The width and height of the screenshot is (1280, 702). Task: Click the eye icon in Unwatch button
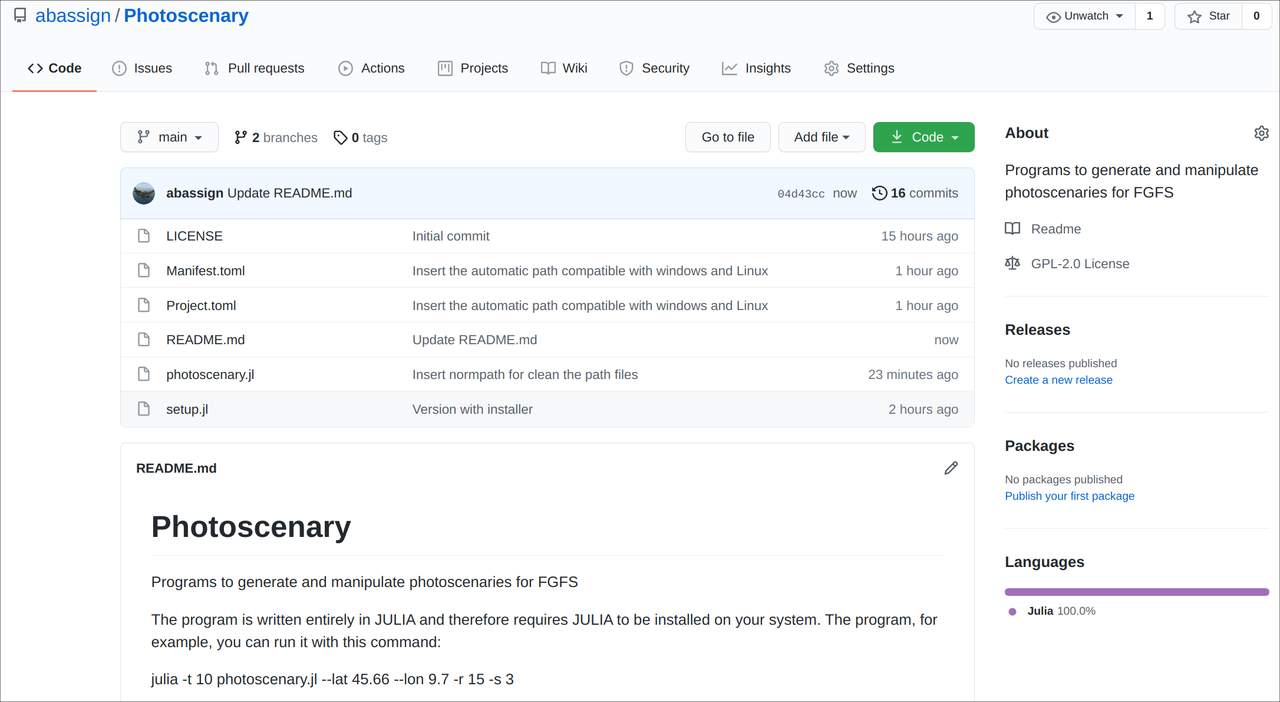click(x=1053, y=17)
